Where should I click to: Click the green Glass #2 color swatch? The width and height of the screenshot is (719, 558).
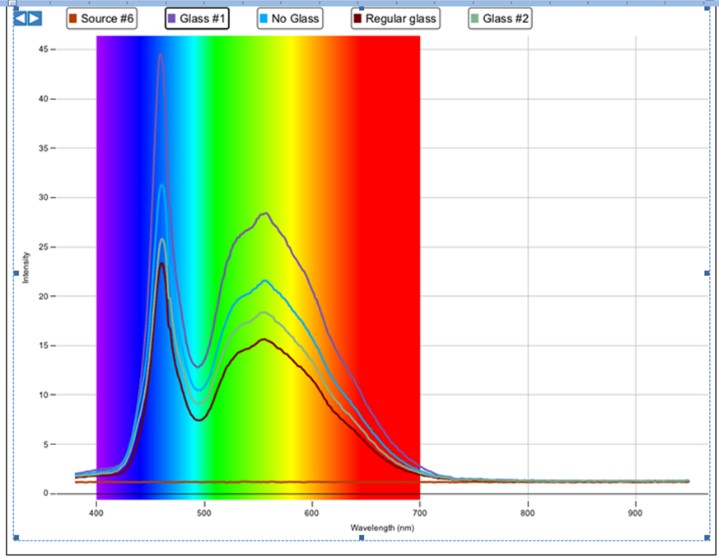(x=475, y=19)
